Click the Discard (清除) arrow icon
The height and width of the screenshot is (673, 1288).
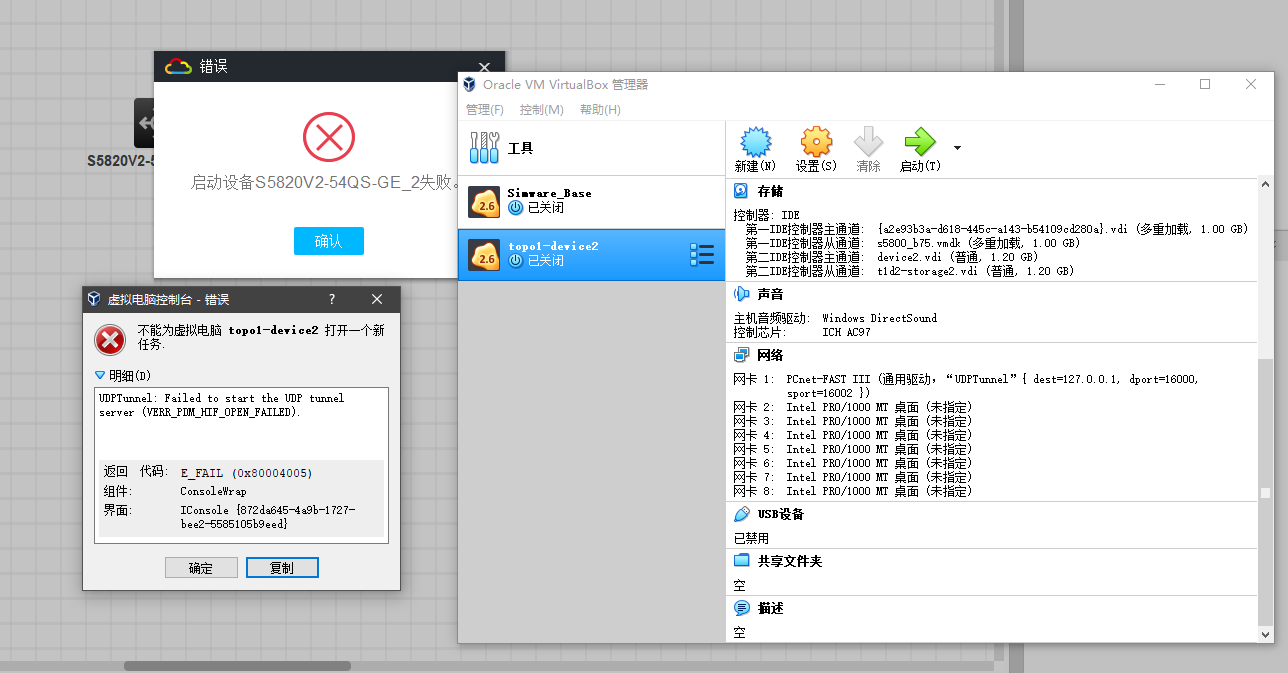click(x=868, y=142)
